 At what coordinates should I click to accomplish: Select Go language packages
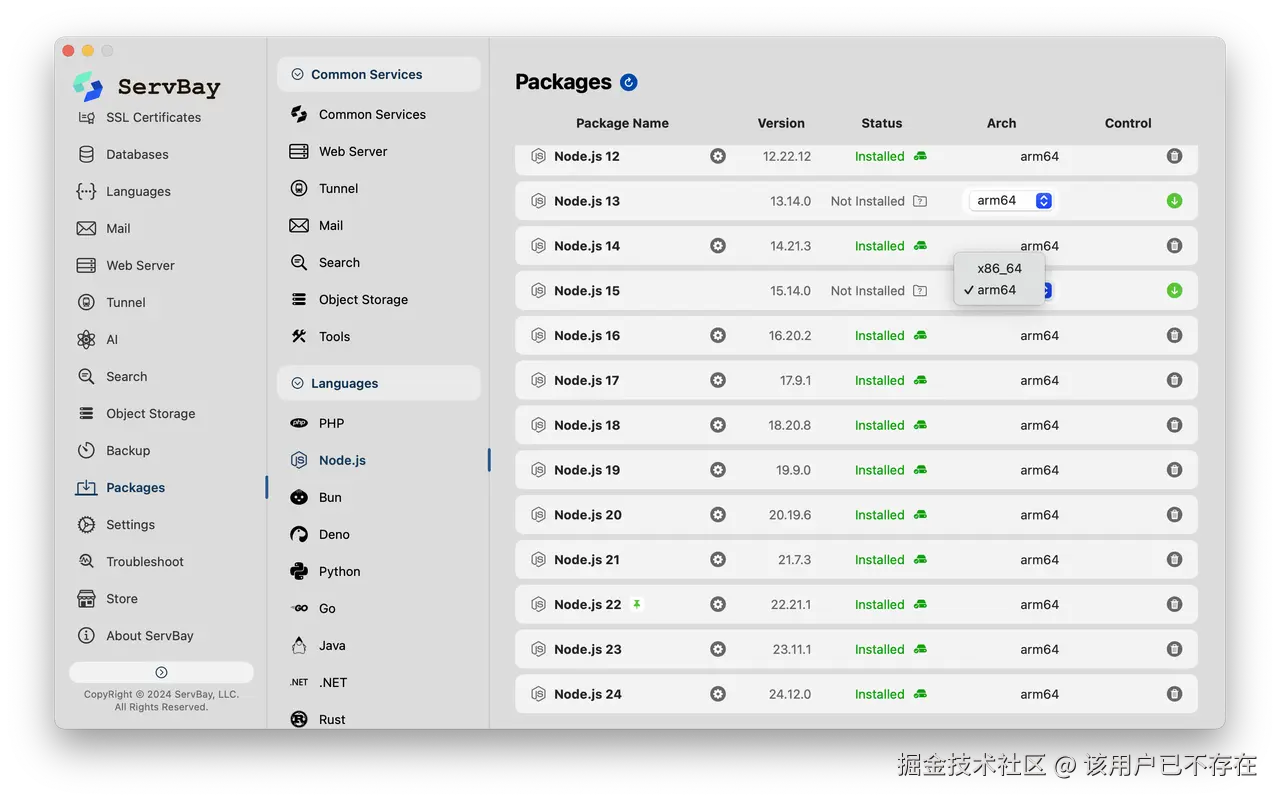313,608
